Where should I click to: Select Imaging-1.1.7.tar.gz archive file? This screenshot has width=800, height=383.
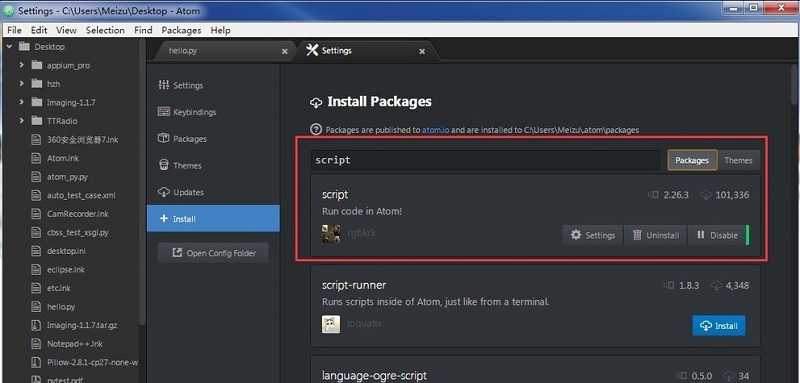click(x=82, y=325)
